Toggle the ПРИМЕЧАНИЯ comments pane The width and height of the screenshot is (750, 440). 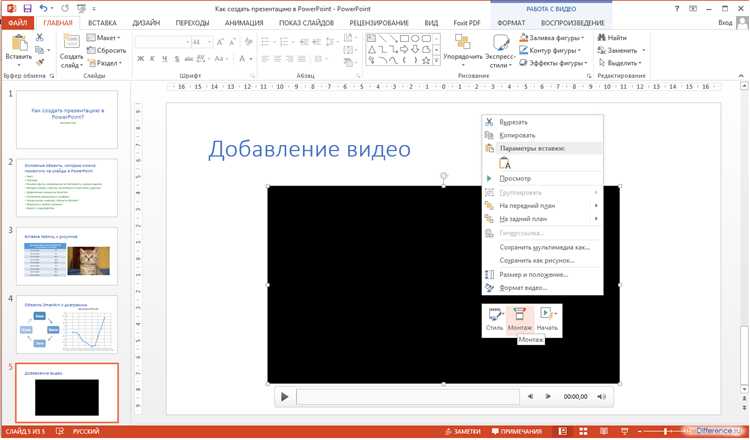point(517,431)
